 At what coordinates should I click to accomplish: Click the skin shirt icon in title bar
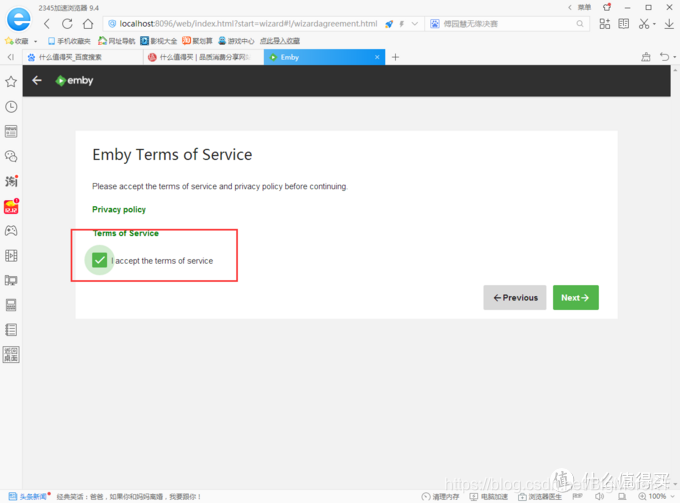point(607,7)
